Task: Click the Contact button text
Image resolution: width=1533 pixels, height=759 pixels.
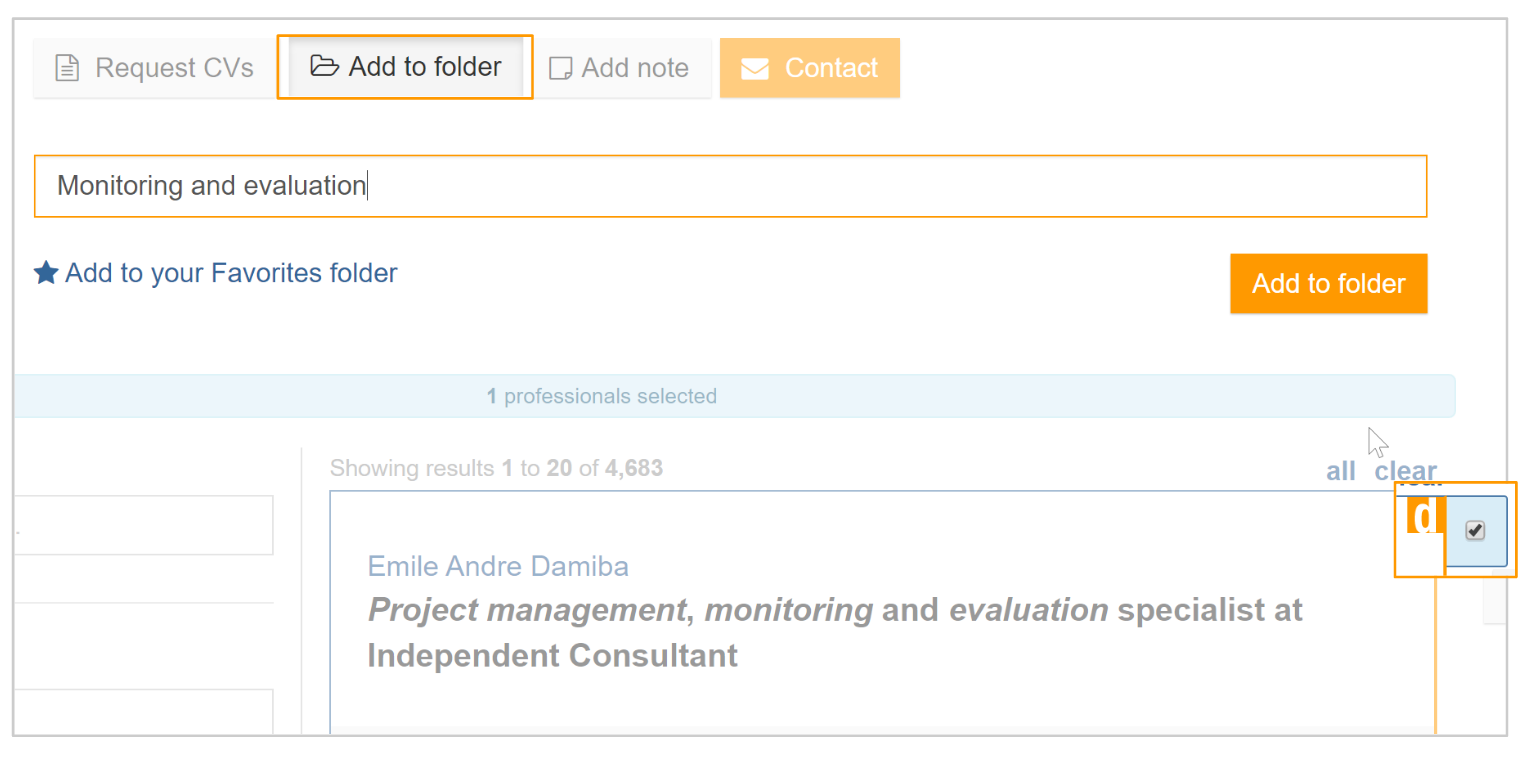Action: [831, 68]
